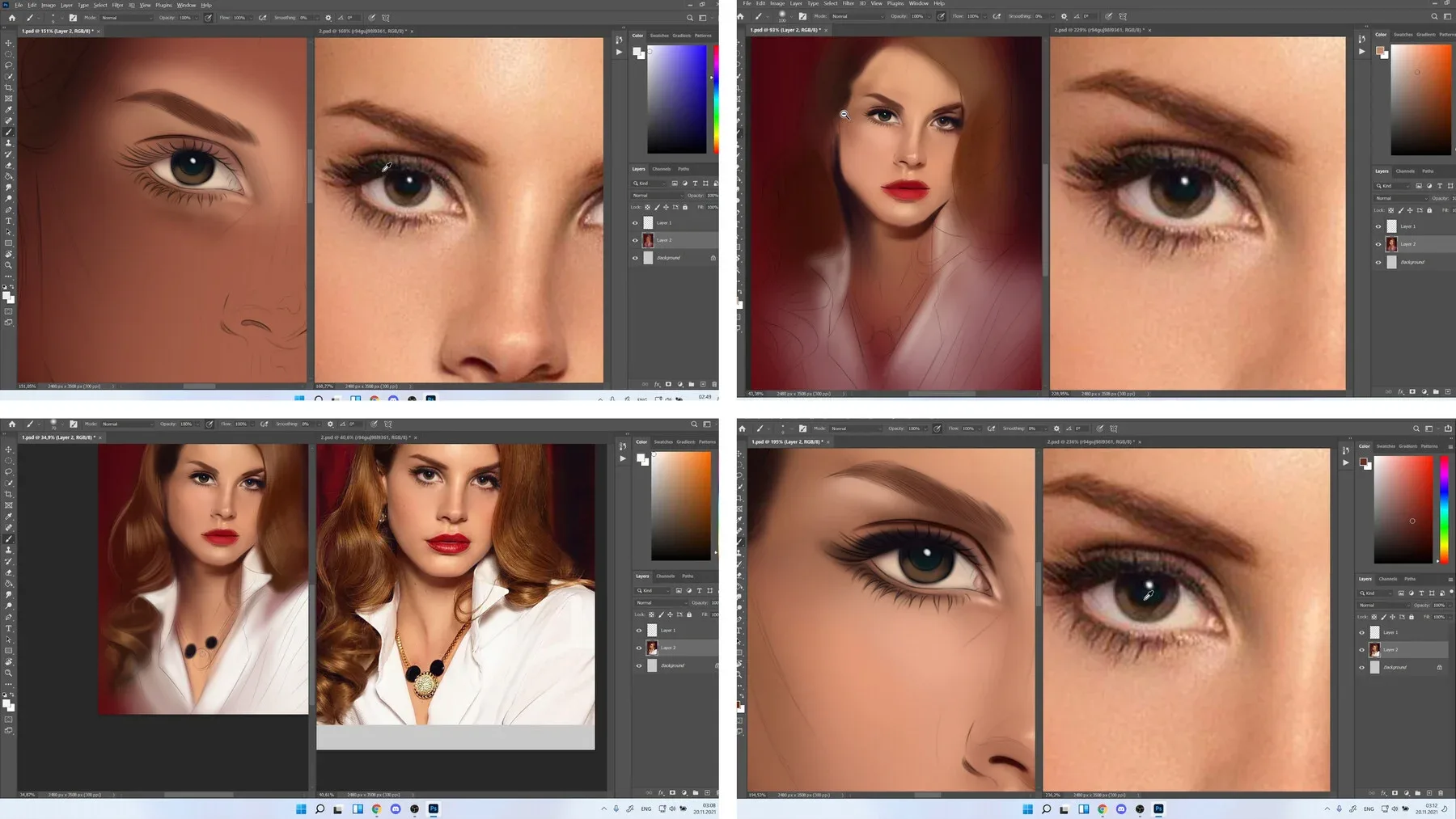Click the layer effects fx button in the 151% window
The image size is (1456, 819).
click(657, 384)
